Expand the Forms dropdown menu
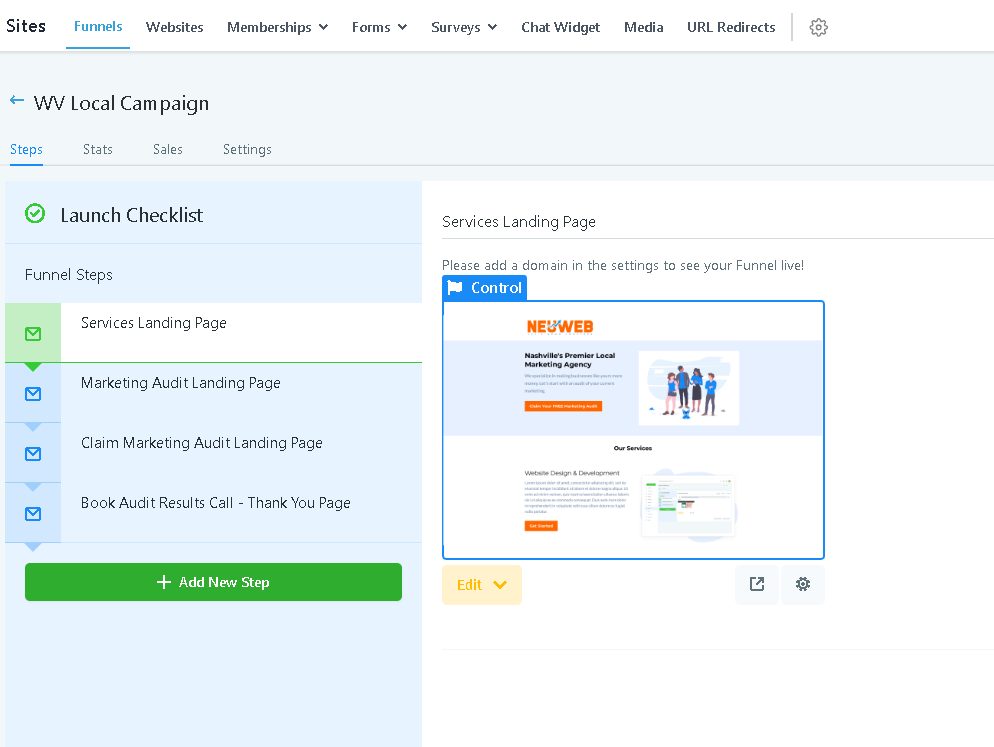 [379, 27]
